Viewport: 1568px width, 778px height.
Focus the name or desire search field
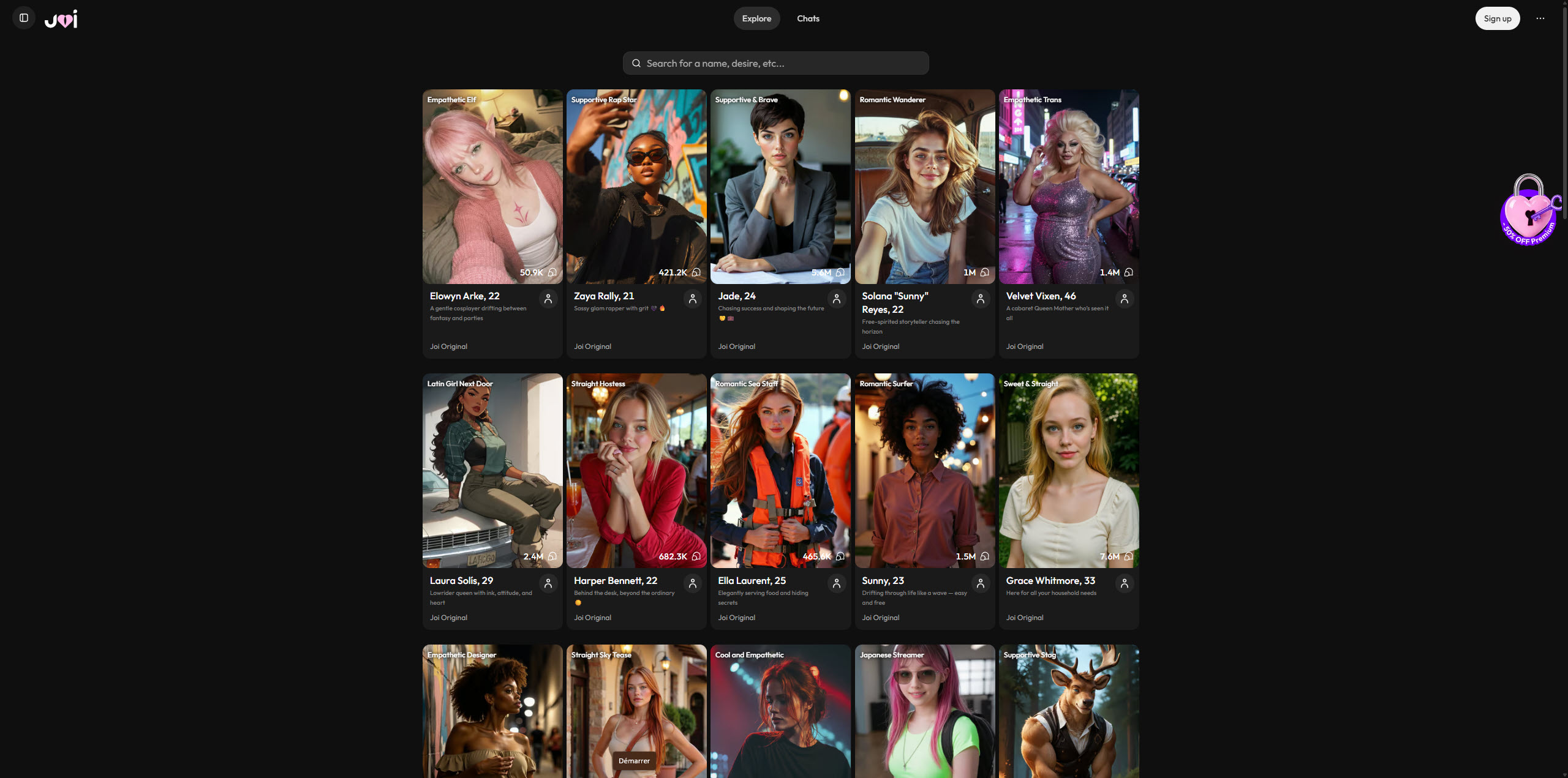point(784,63)
